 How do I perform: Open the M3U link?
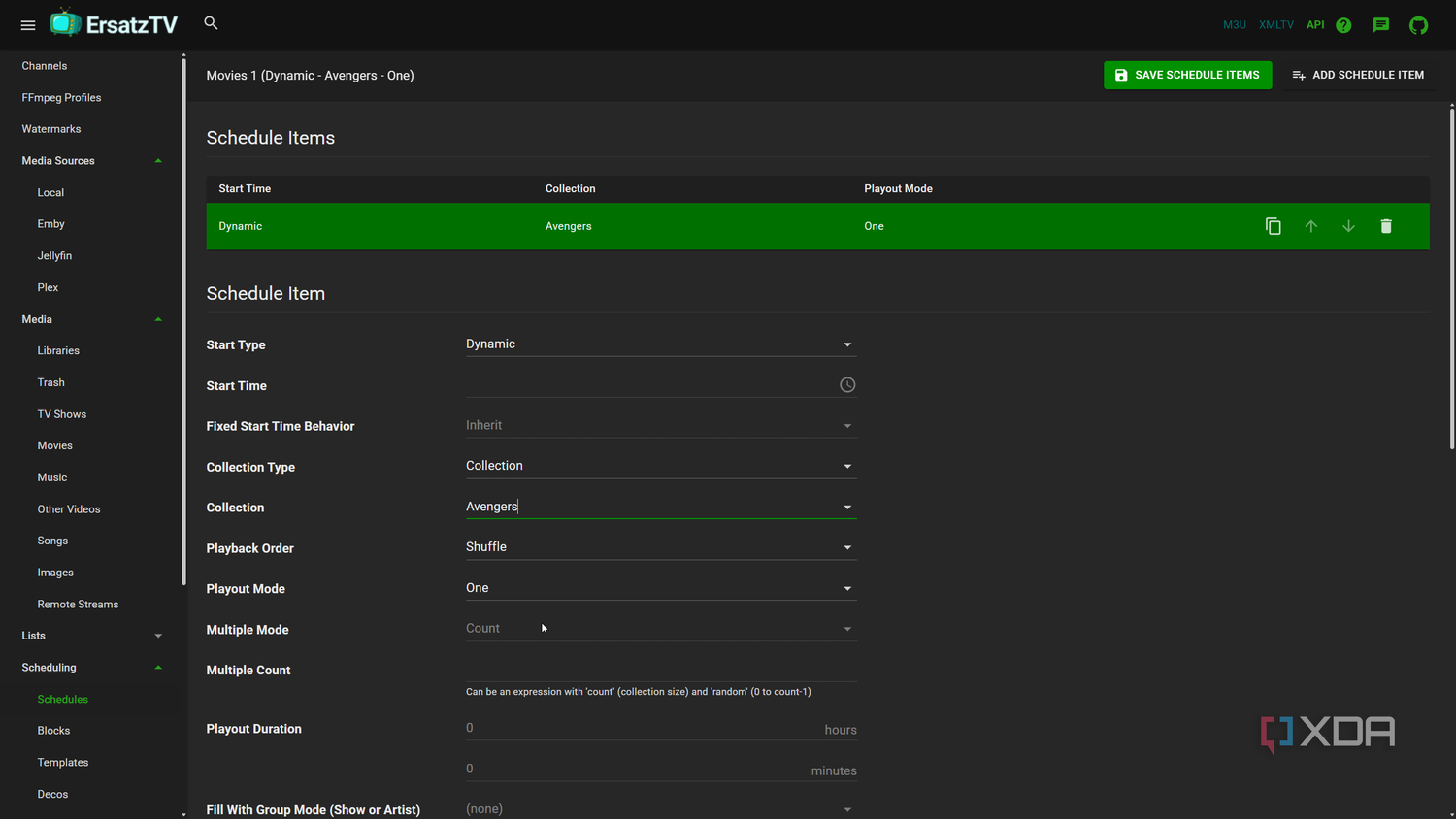tap(1235, 25)
